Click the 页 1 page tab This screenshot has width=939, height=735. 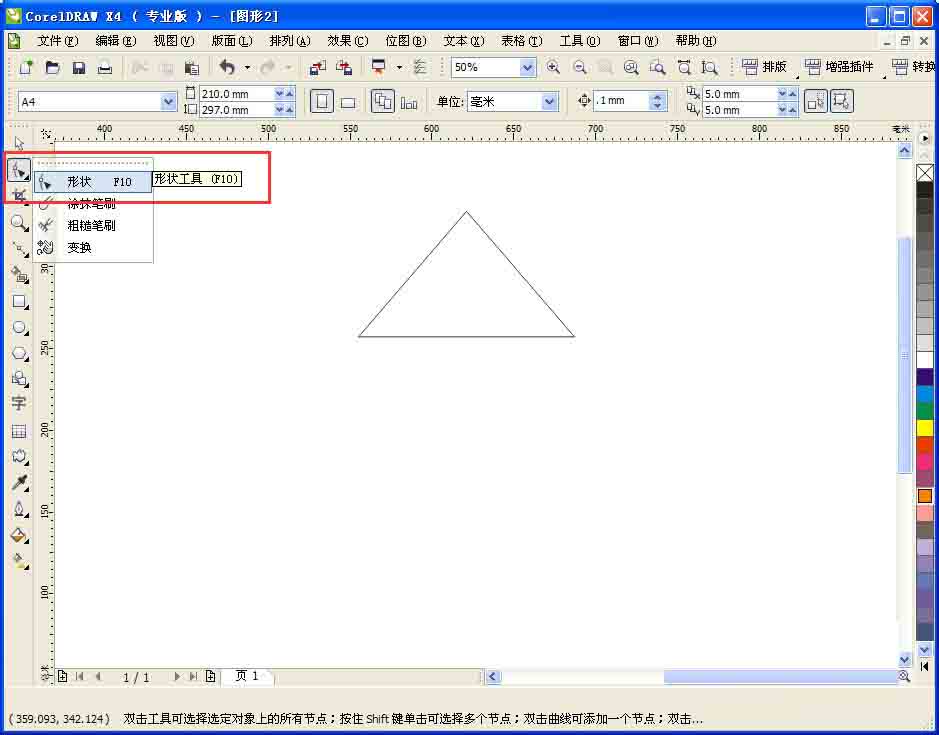click(247, 676)
